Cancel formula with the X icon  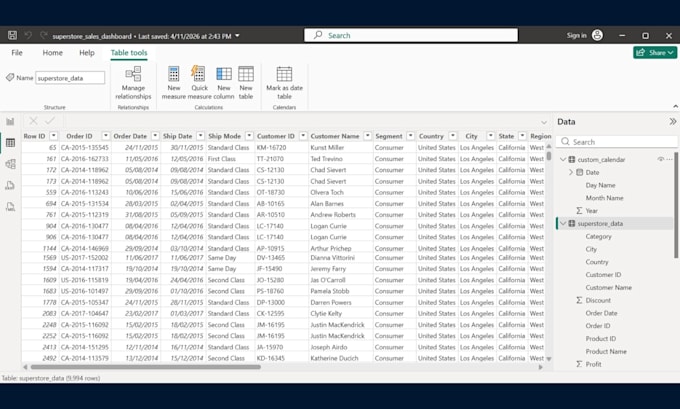(33, 121)
